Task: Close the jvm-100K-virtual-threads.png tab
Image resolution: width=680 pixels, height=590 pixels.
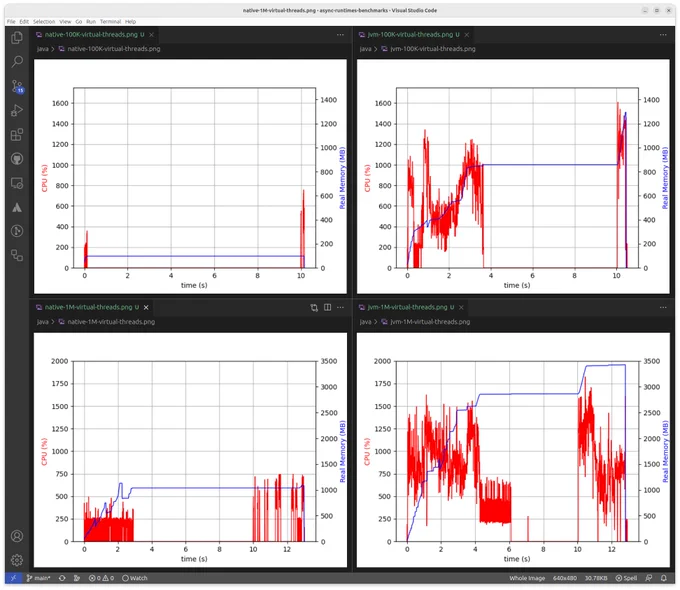Action: point(467,35)
